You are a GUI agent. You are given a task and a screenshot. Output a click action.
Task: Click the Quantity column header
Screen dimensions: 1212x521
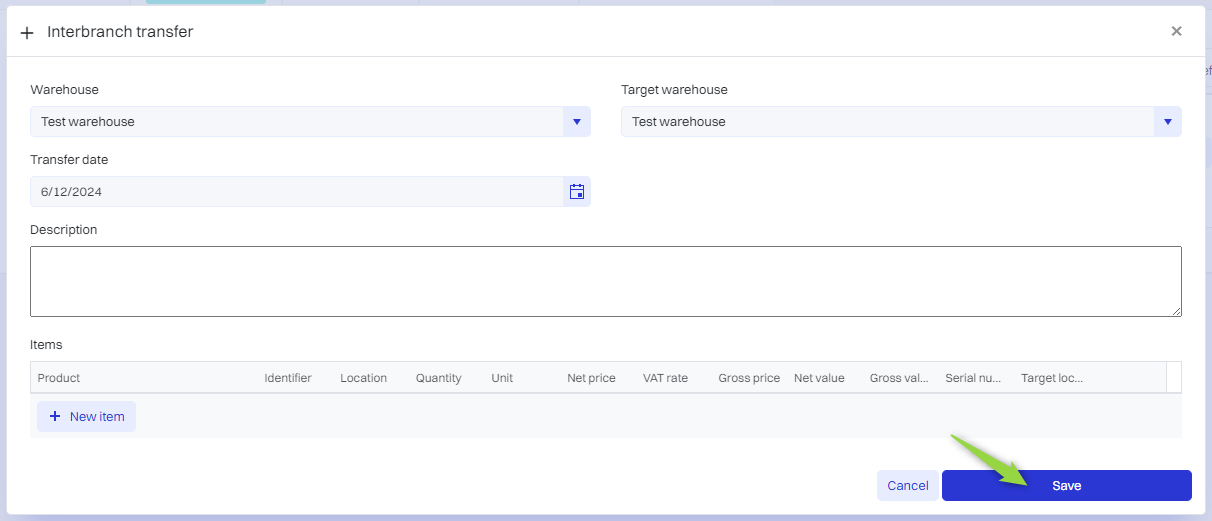pyautogui.click(x=439, y=378)
